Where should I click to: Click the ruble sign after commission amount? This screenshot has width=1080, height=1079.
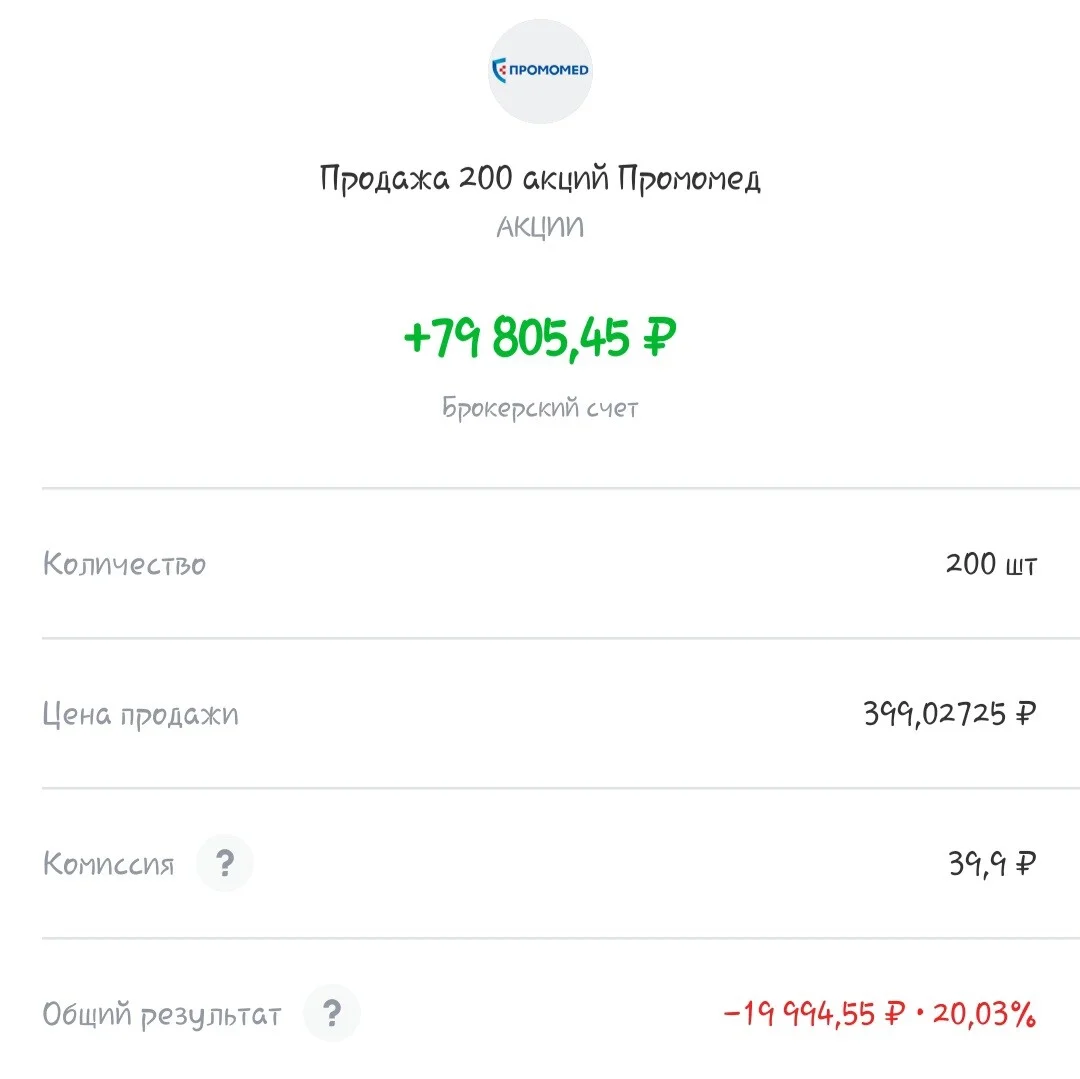[x=1026, y=863]
